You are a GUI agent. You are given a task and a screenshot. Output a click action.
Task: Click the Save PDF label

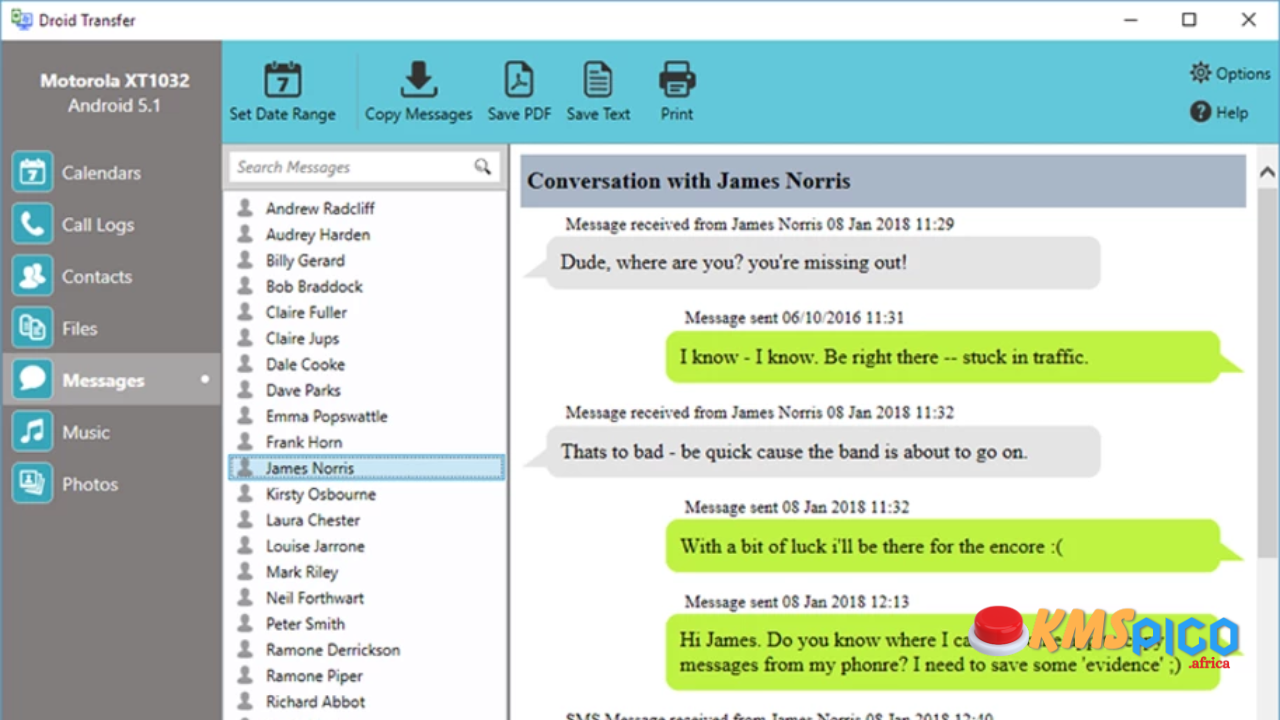(x=519, y=114)
